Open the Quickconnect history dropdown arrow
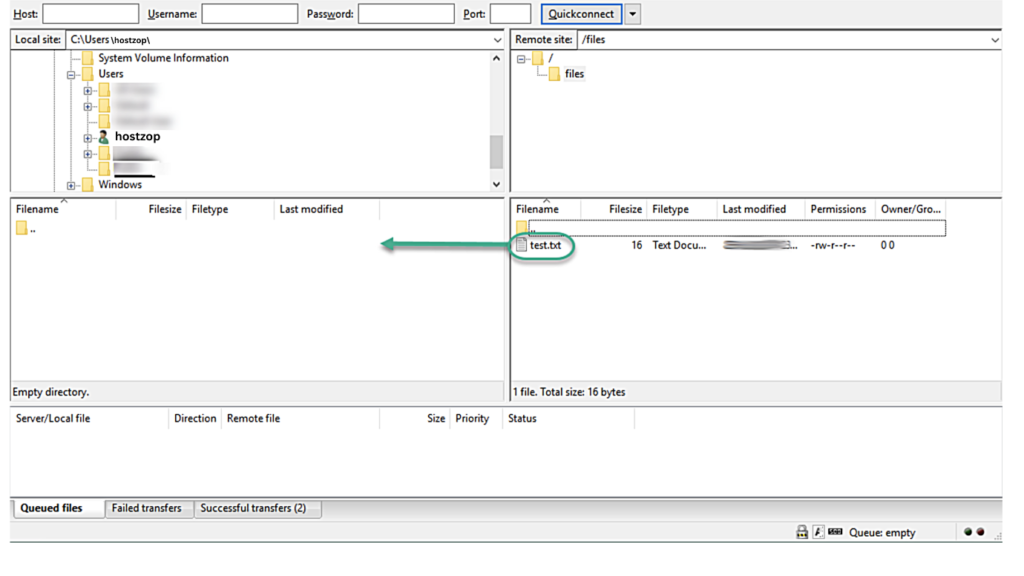Image resolution: width=1024 pixels, height=576 pixels. point(633,14)
